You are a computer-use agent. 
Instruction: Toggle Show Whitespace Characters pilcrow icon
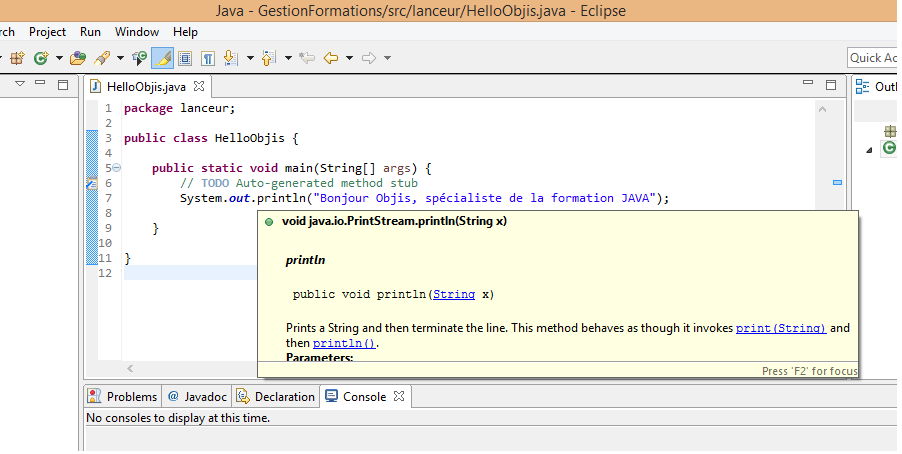[208, 58]
